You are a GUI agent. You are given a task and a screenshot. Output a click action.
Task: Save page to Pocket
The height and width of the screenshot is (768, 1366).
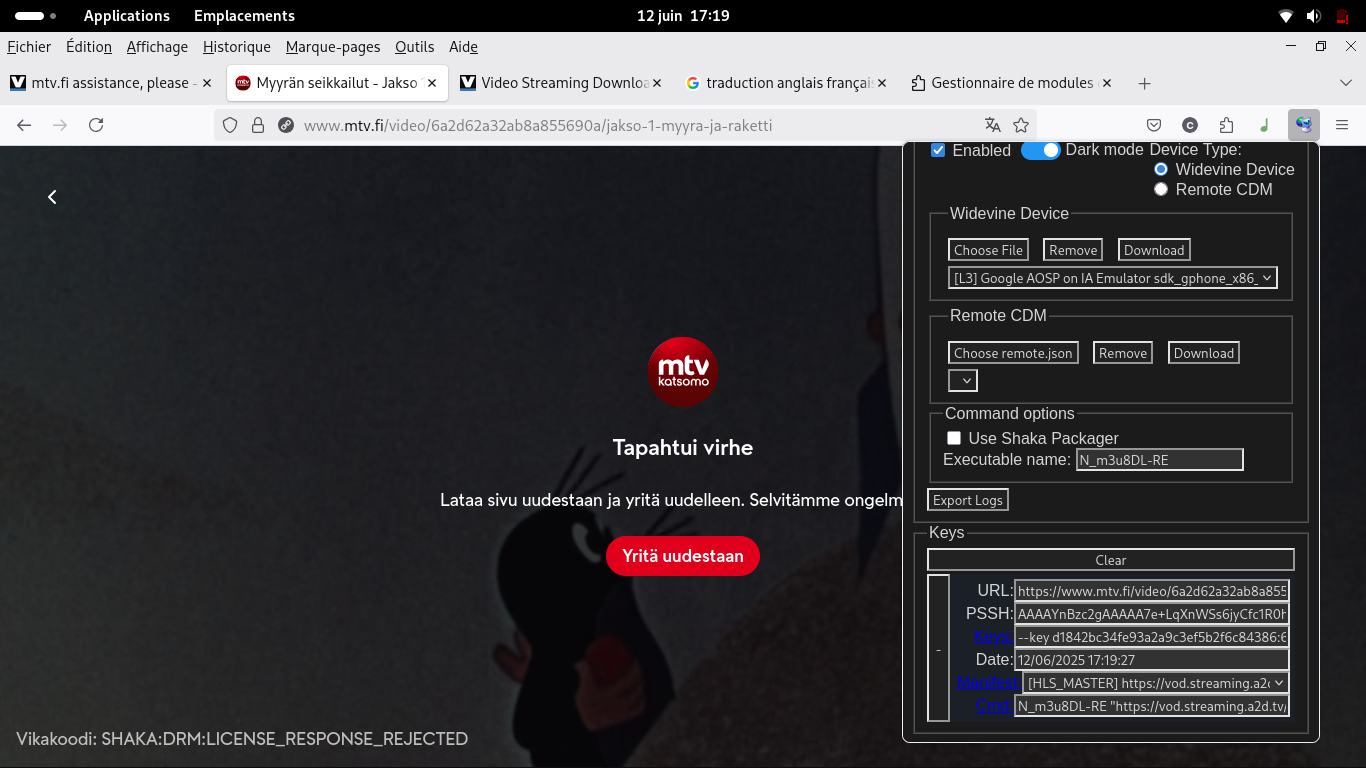click(x=1154, y=125)
